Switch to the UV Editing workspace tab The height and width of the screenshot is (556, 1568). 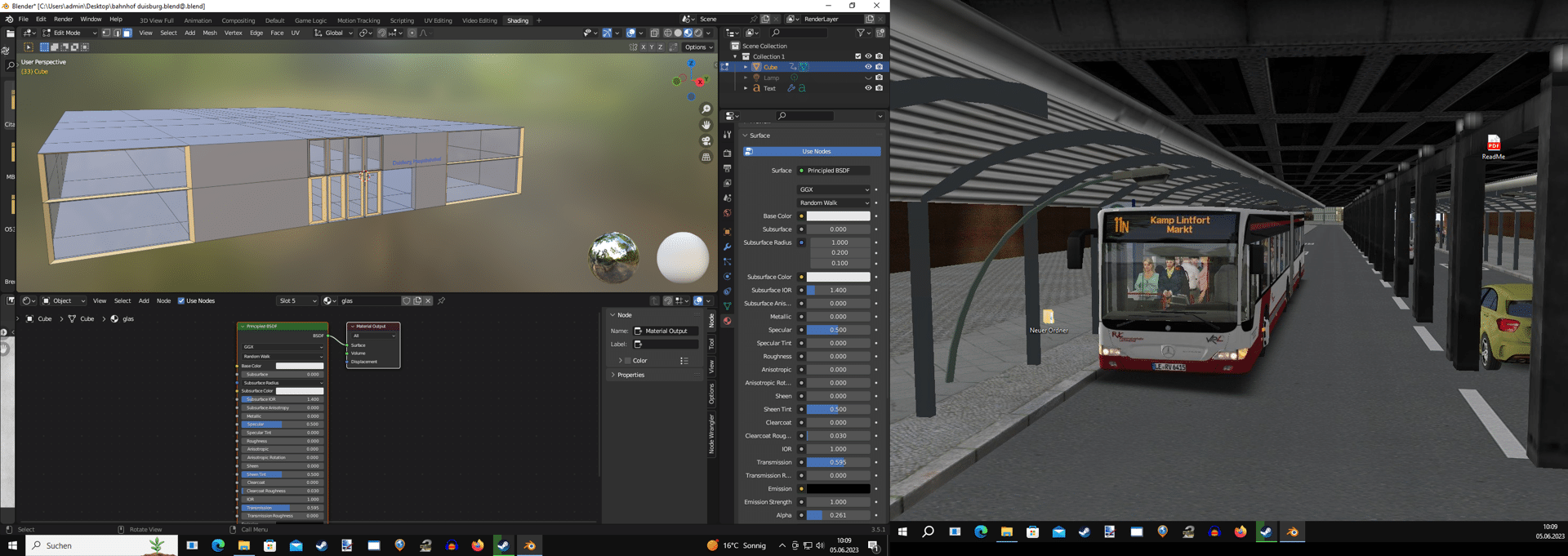[438, 20]
